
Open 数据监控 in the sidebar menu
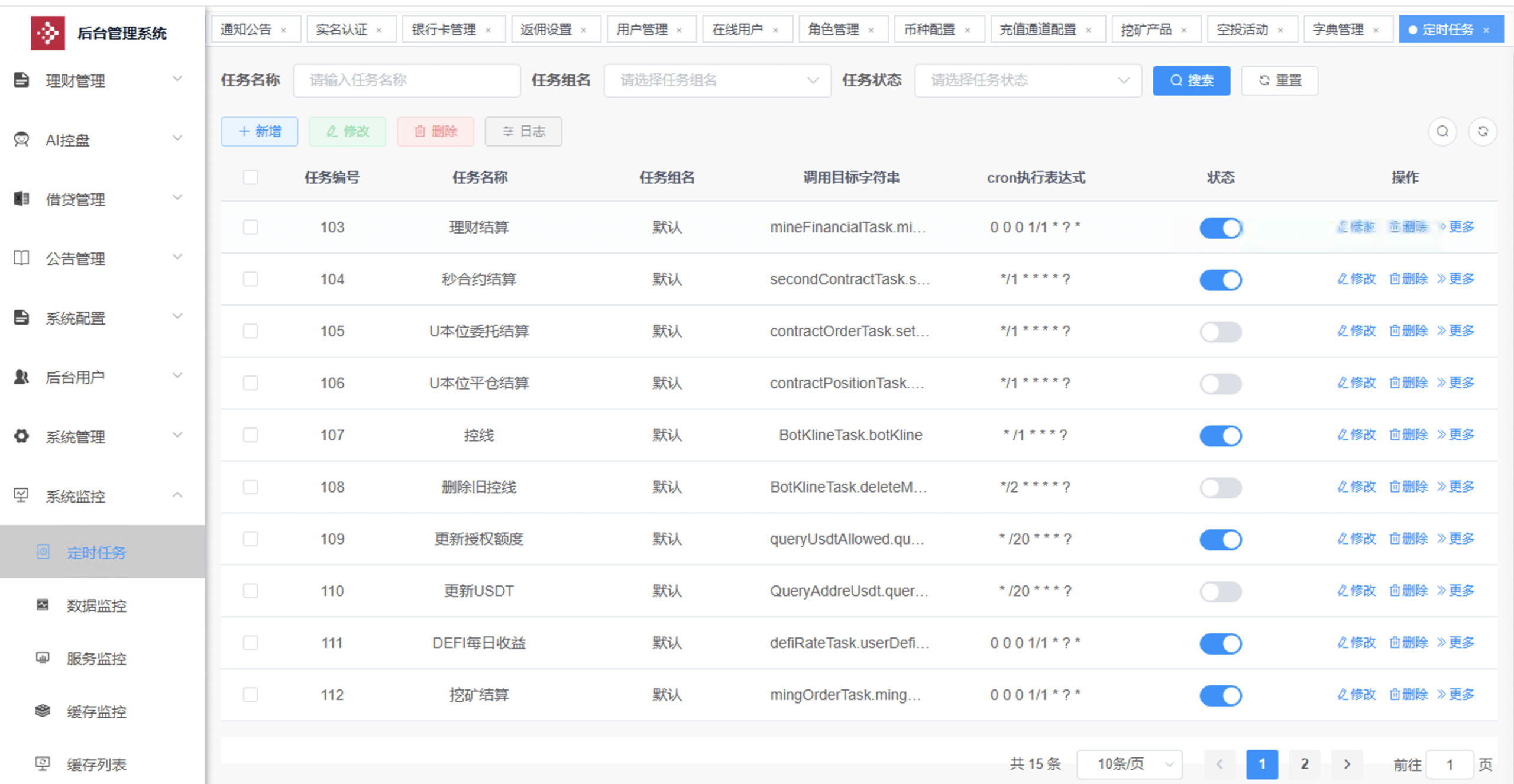96,605
